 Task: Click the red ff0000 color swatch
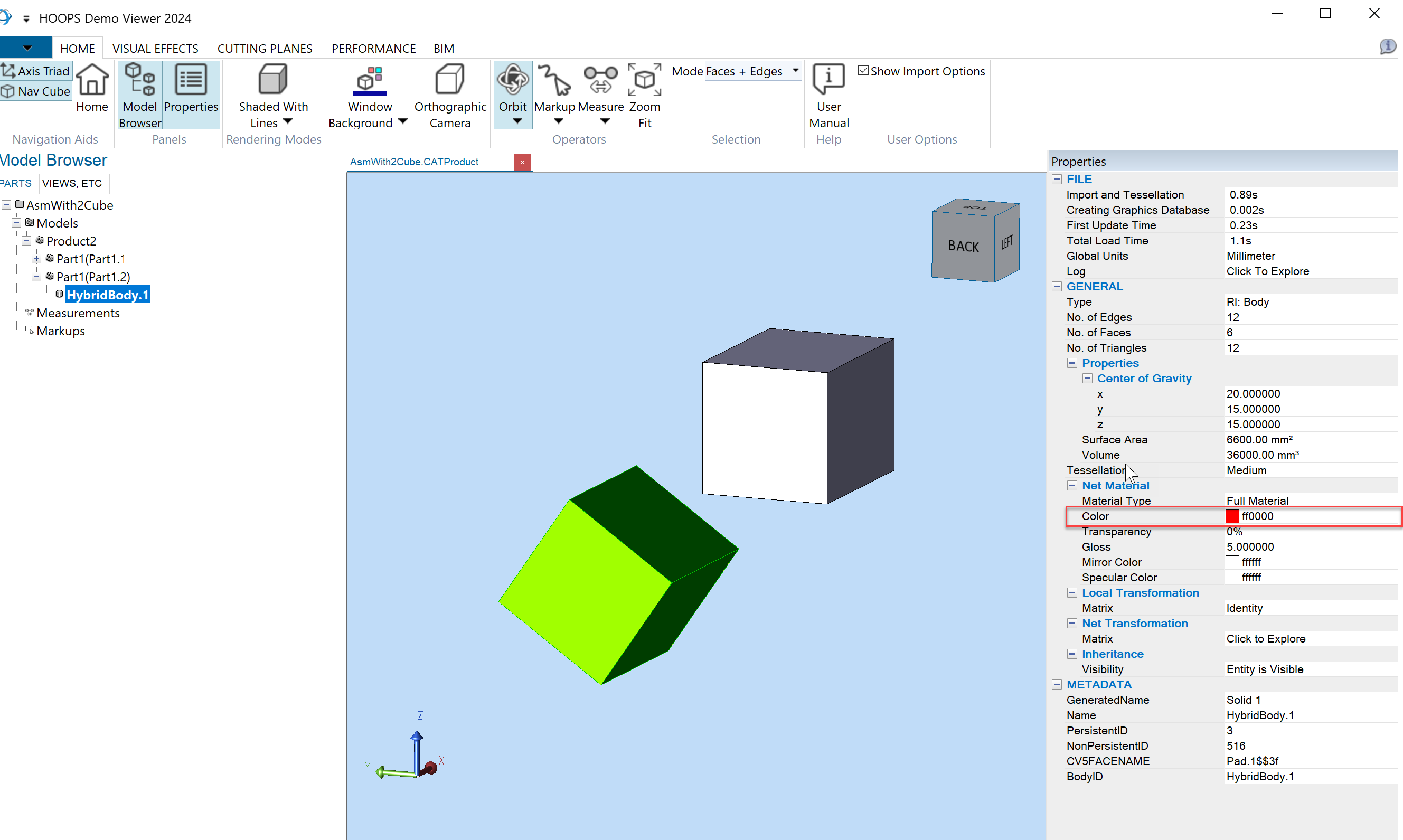[x=1231, y=516]
